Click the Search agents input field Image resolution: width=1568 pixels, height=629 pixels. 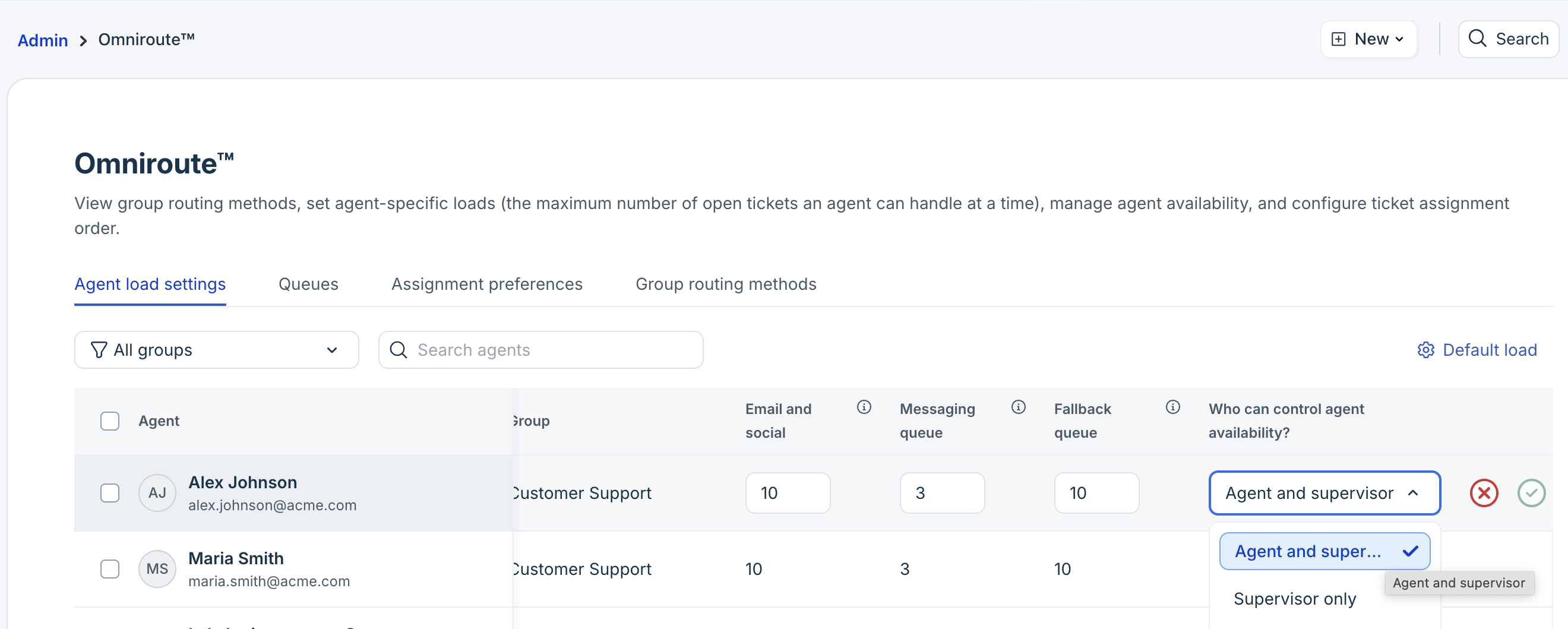click(x=548, y=350)
